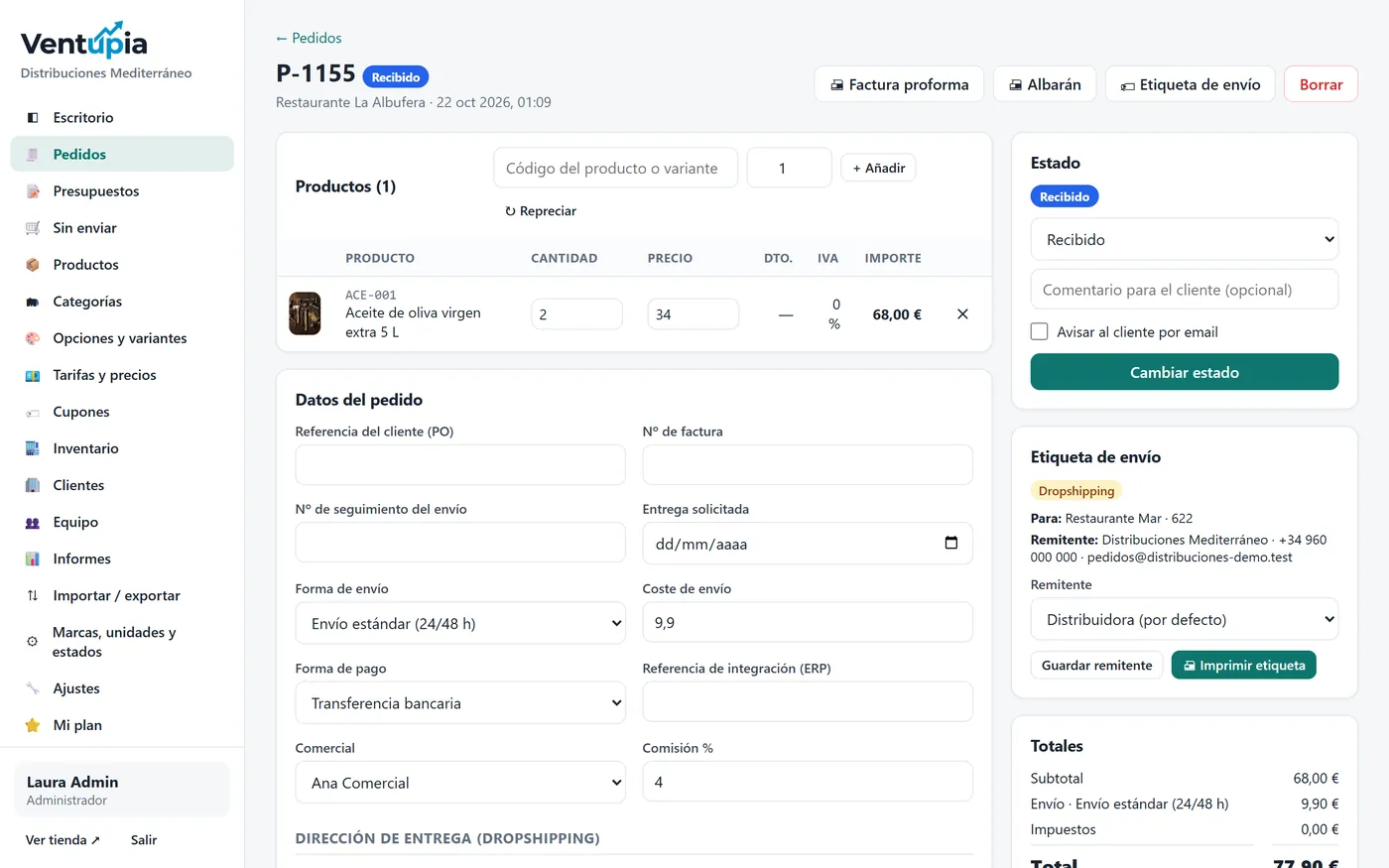Image resolution: width=1389 pixels, height=868 pixels.
Task: Click the Productos box icon
Action: [33, 265]
